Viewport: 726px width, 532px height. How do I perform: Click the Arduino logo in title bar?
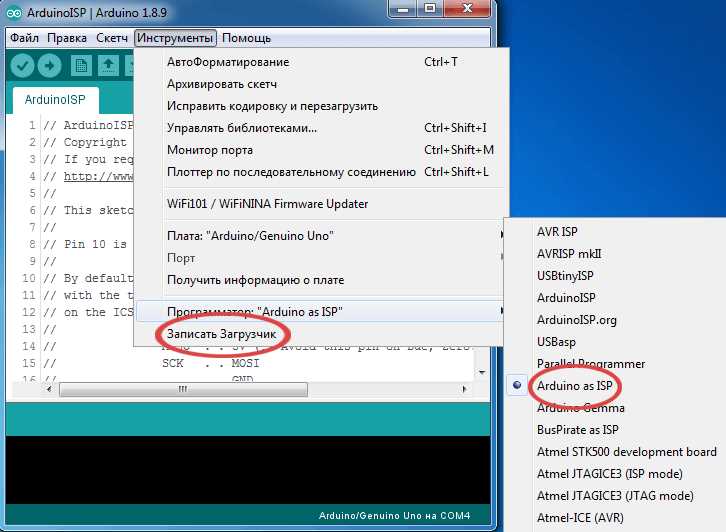pos(14,13)
